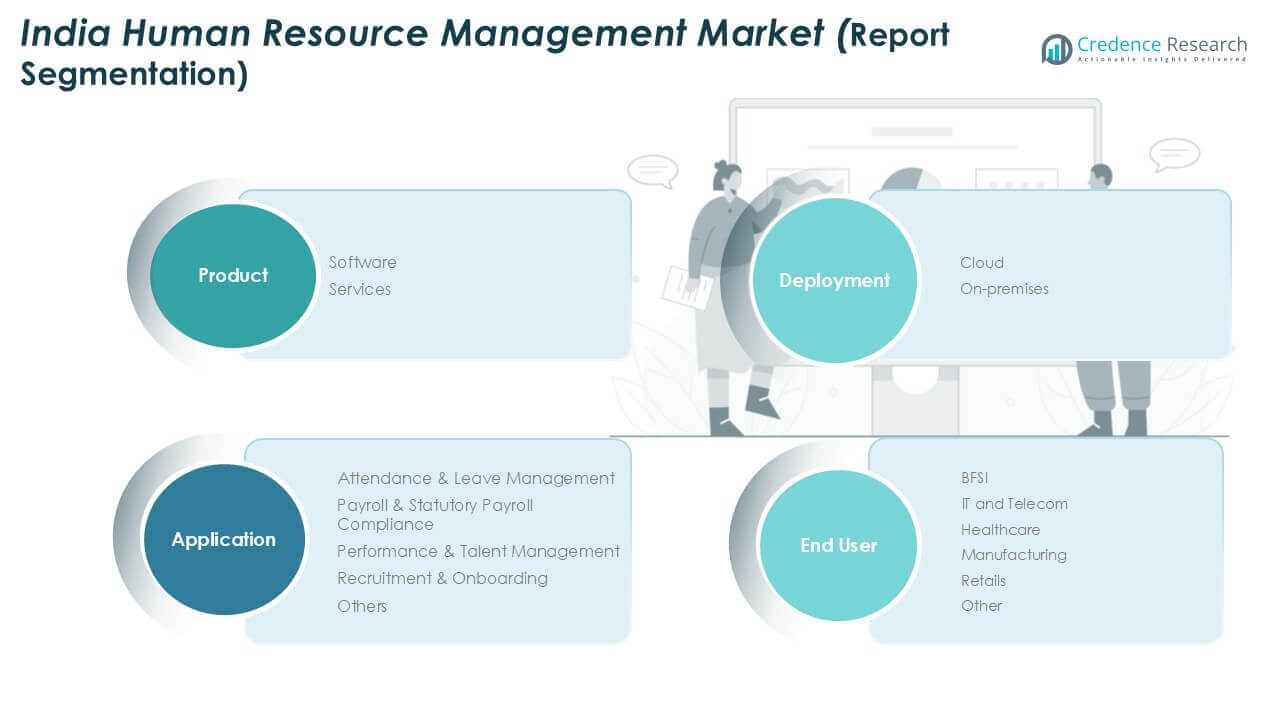Select Performance & Talent Management

pos(478,551)
